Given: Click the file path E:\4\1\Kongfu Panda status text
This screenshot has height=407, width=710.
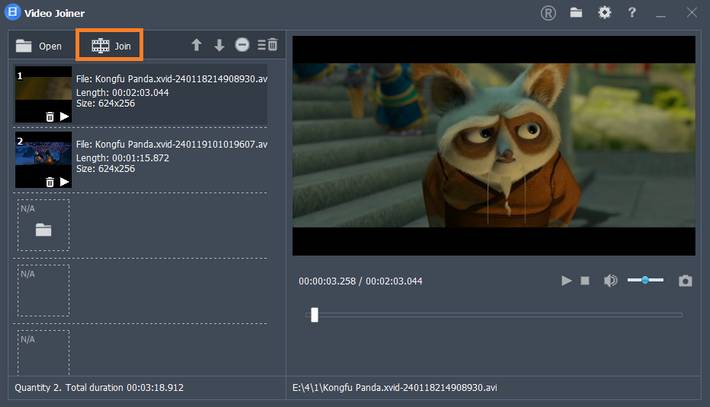Looking at the screenshot, I should [394, 388].
